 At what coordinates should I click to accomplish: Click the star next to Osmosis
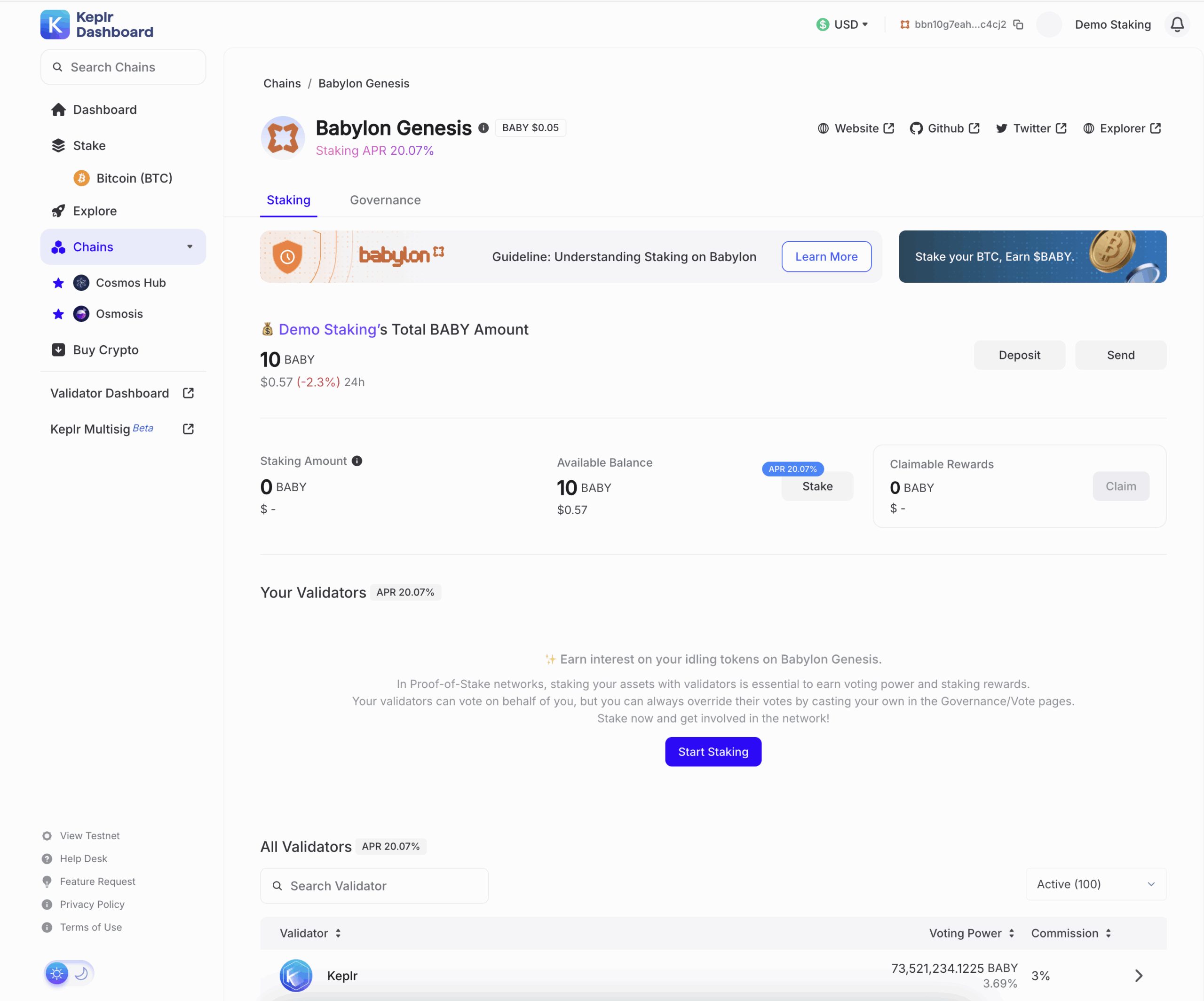(58, 314)
